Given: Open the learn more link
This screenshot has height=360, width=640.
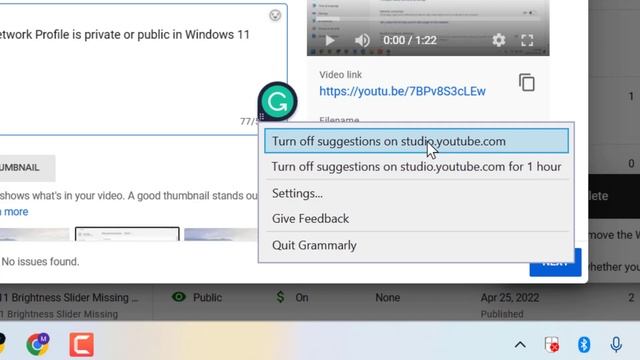Looking at the screenshot, I should [x=14, y=212].
